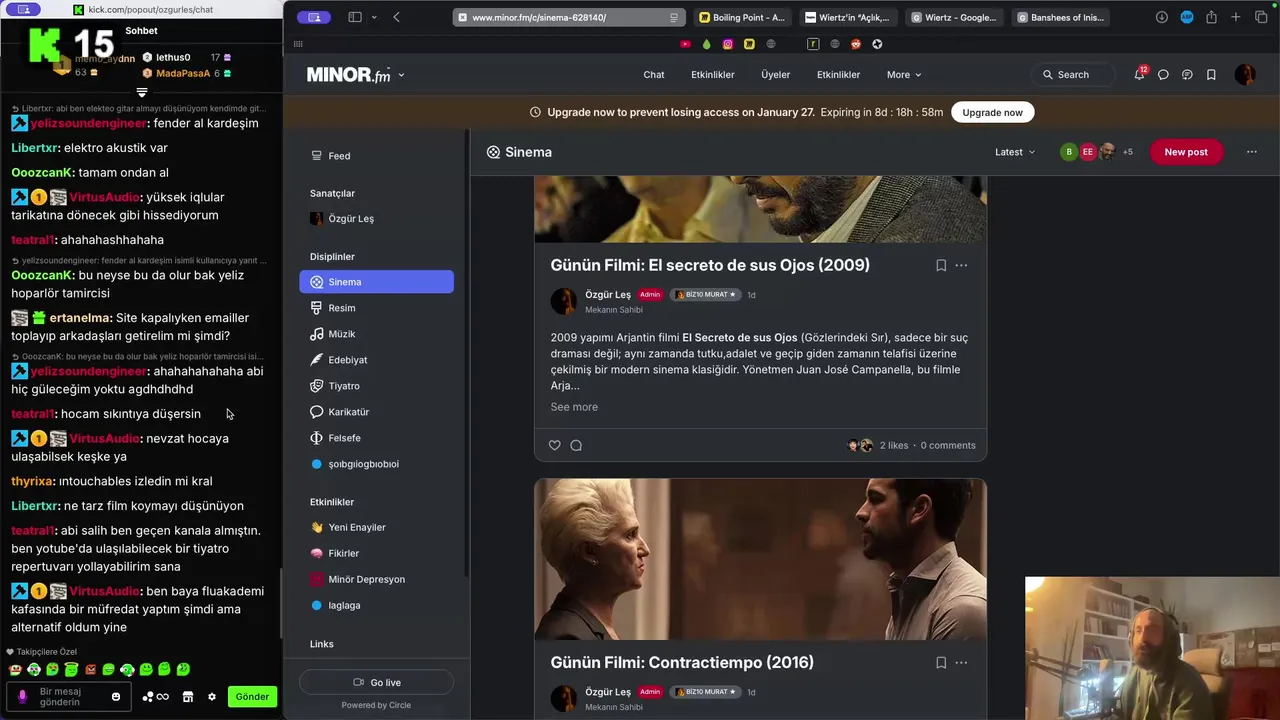Screen dimensions: 1280x720
Task: Select the Karikatür space
Action: 377,412
